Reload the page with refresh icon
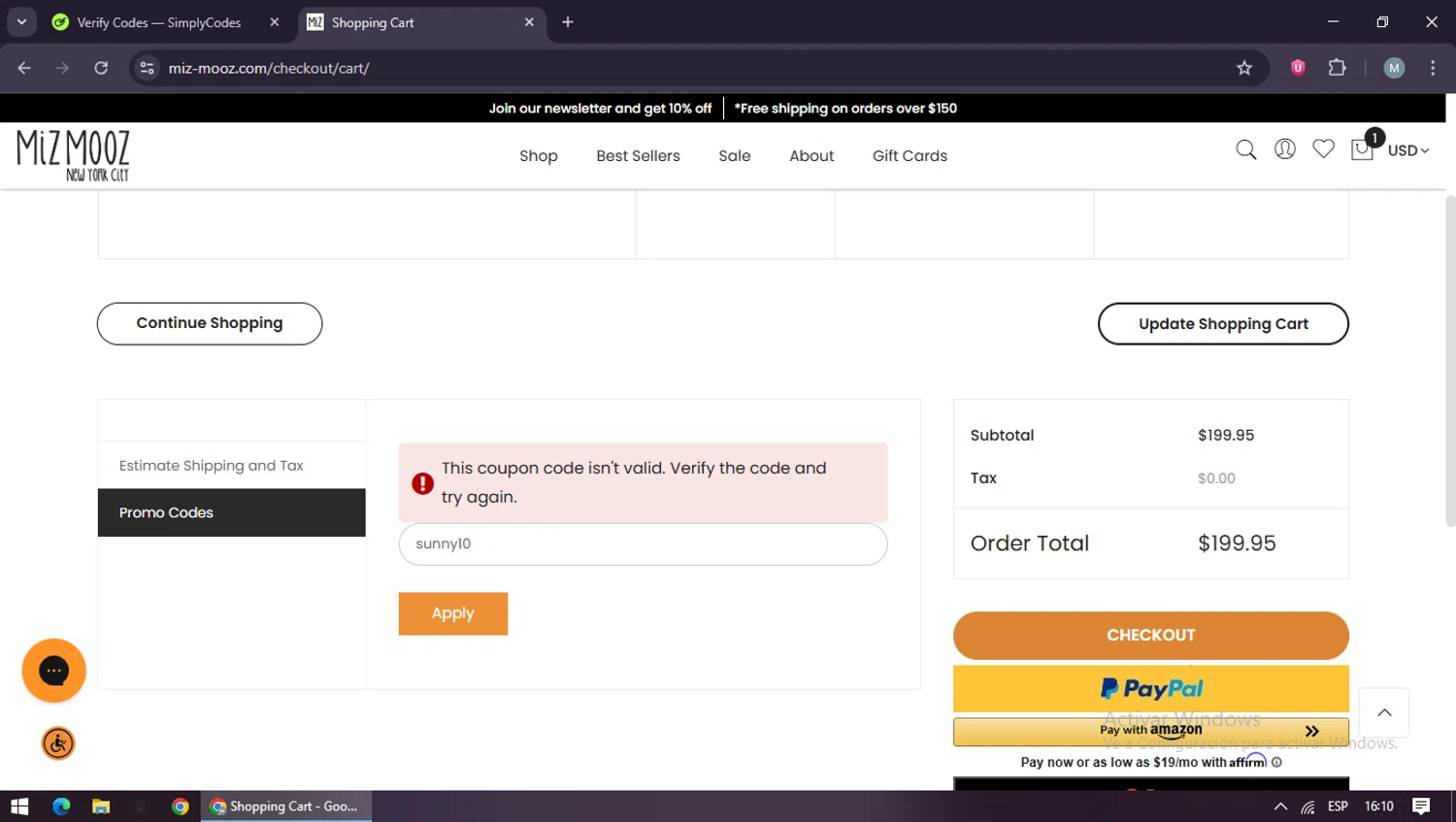The height and width of the screenshot is (822, 1456). click(101, 68)
